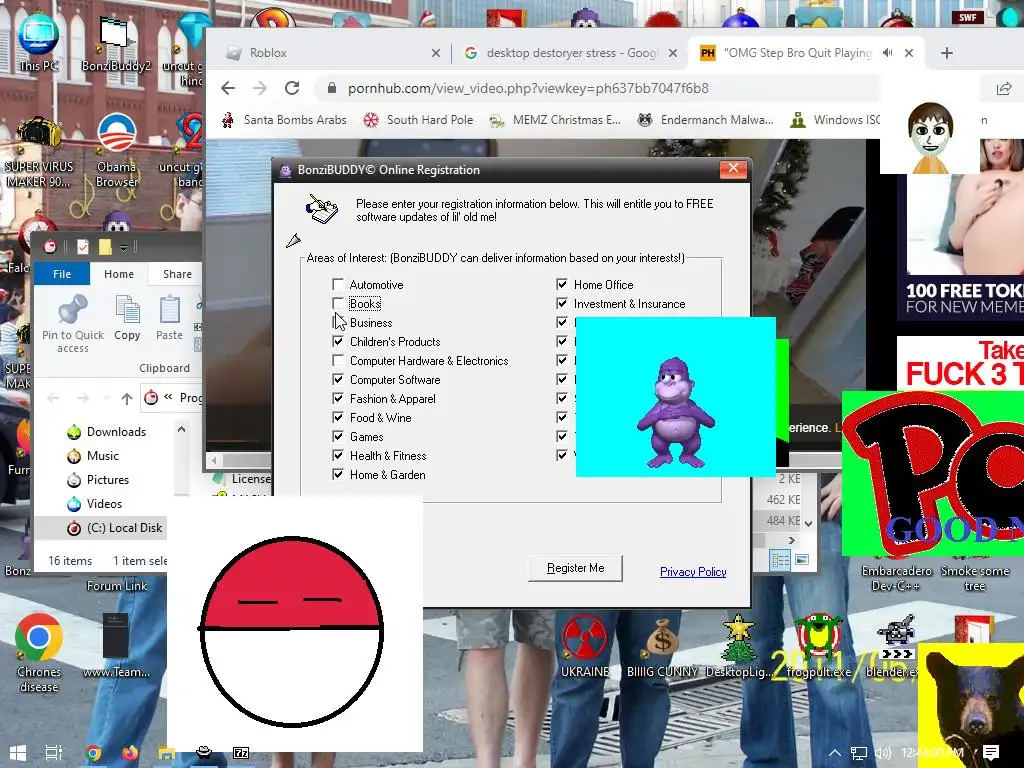Viewport: 1024px width, 768px height.
Task: Open the UKRAINE radiation desktop icon
Action: click(584, 645)
